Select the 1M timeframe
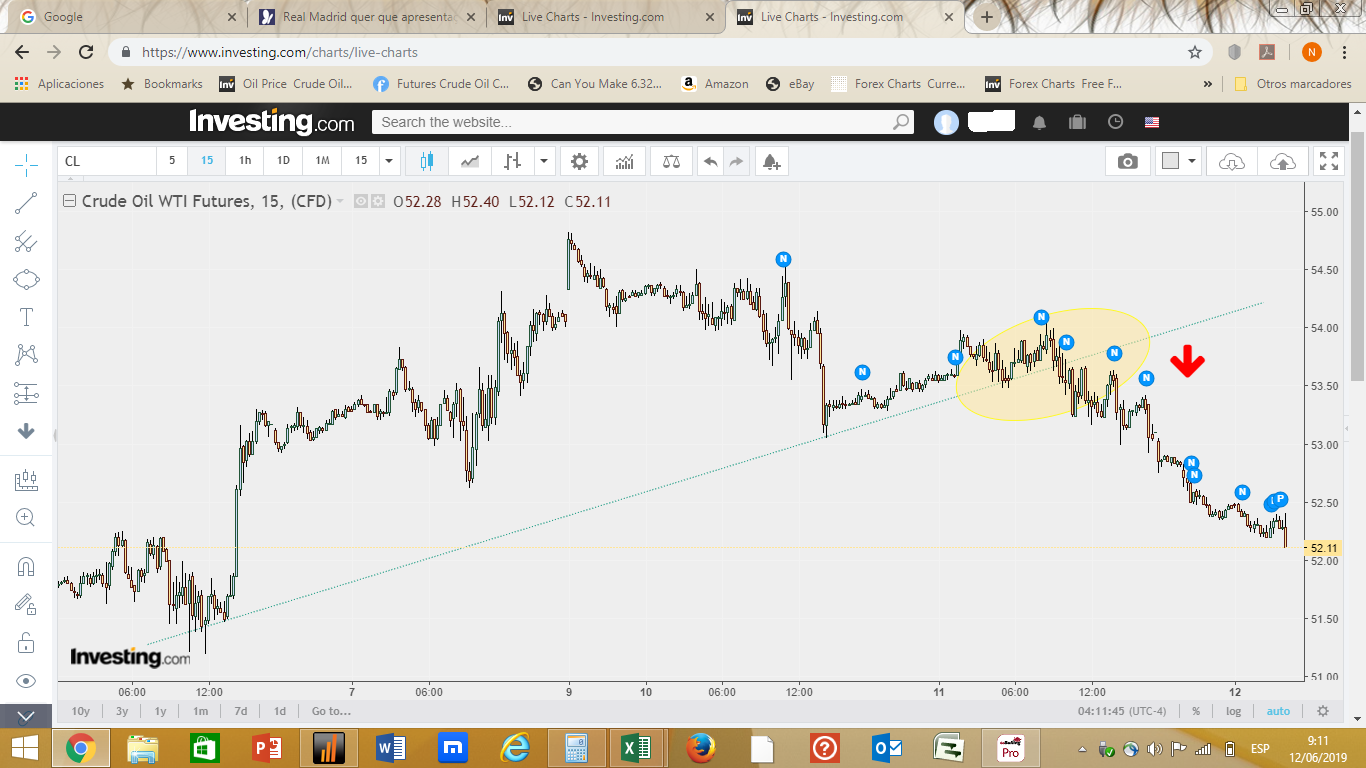1366x768 pixels. coord(322,161)
